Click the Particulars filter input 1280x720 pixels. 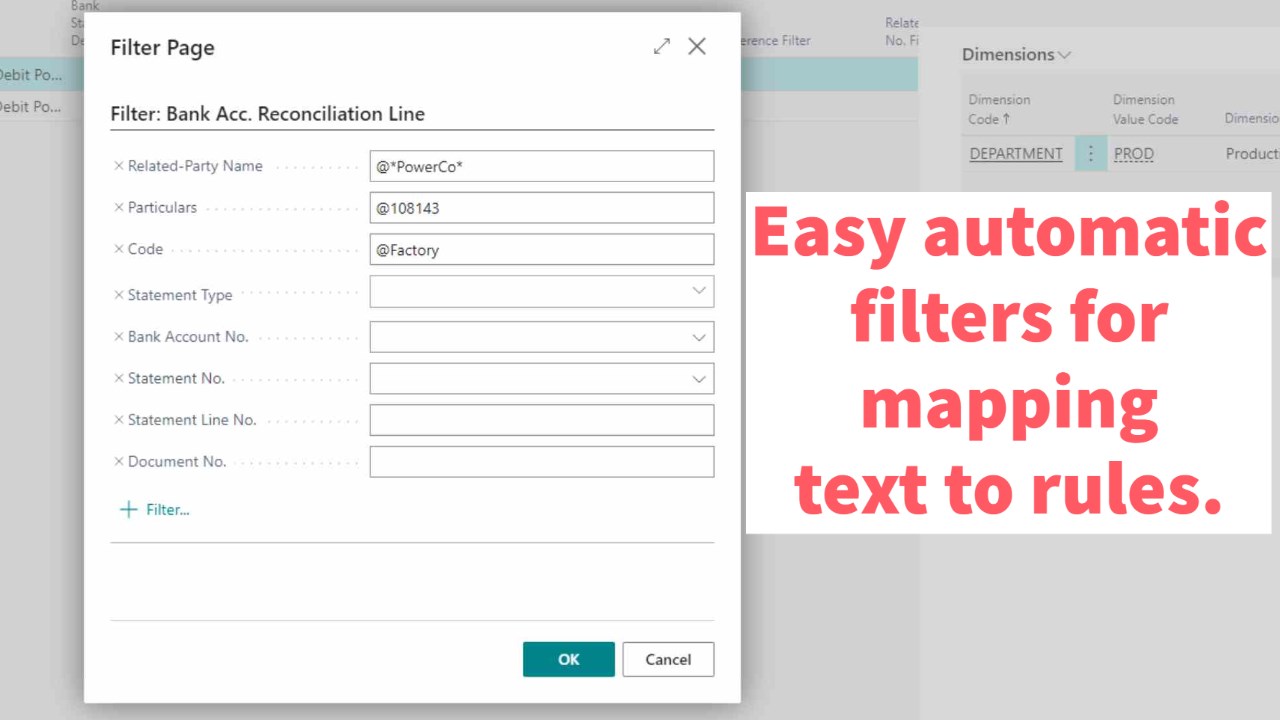click(542, 208)
